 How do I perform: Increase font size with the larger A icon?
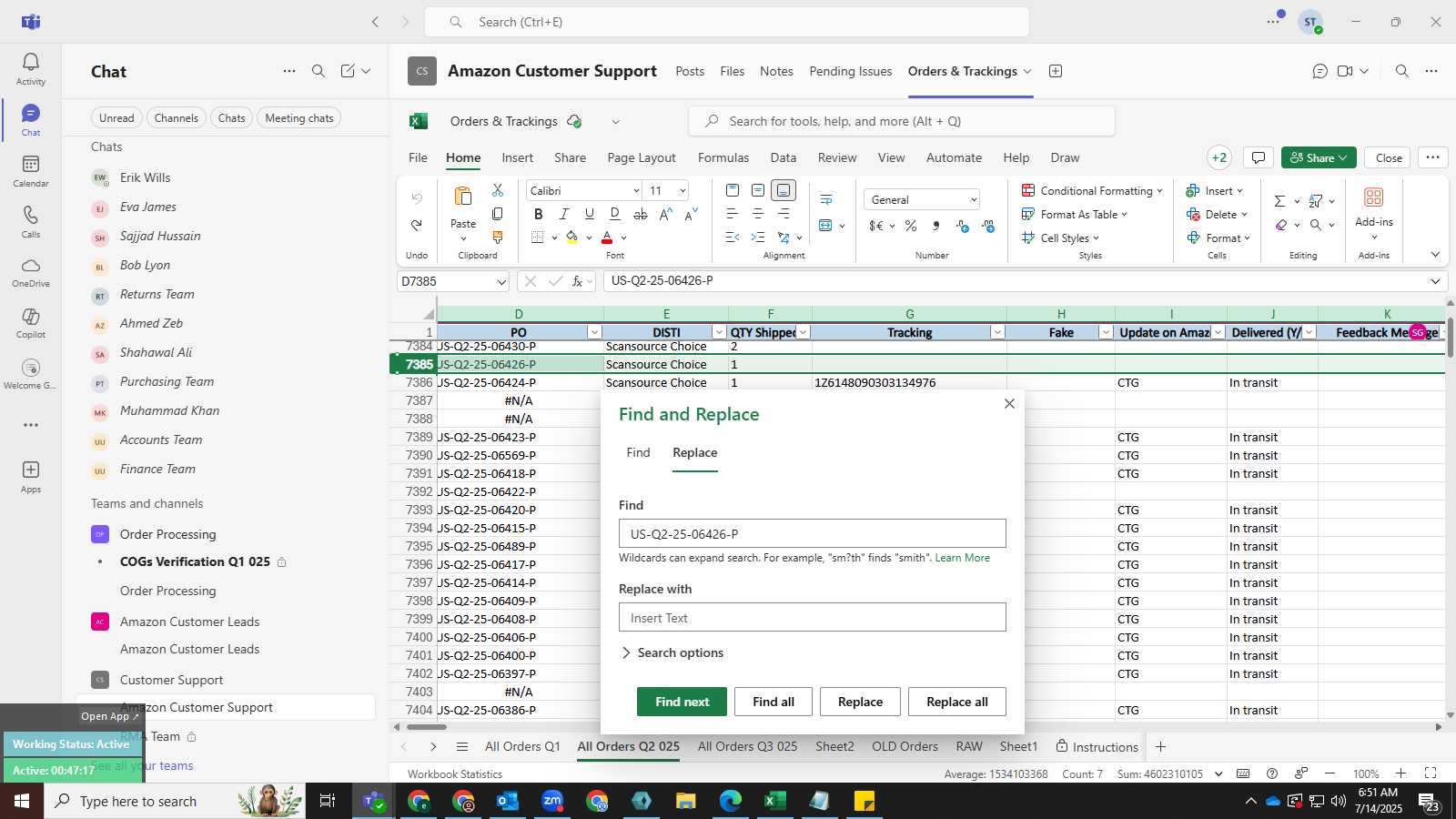tap(665, 214)
